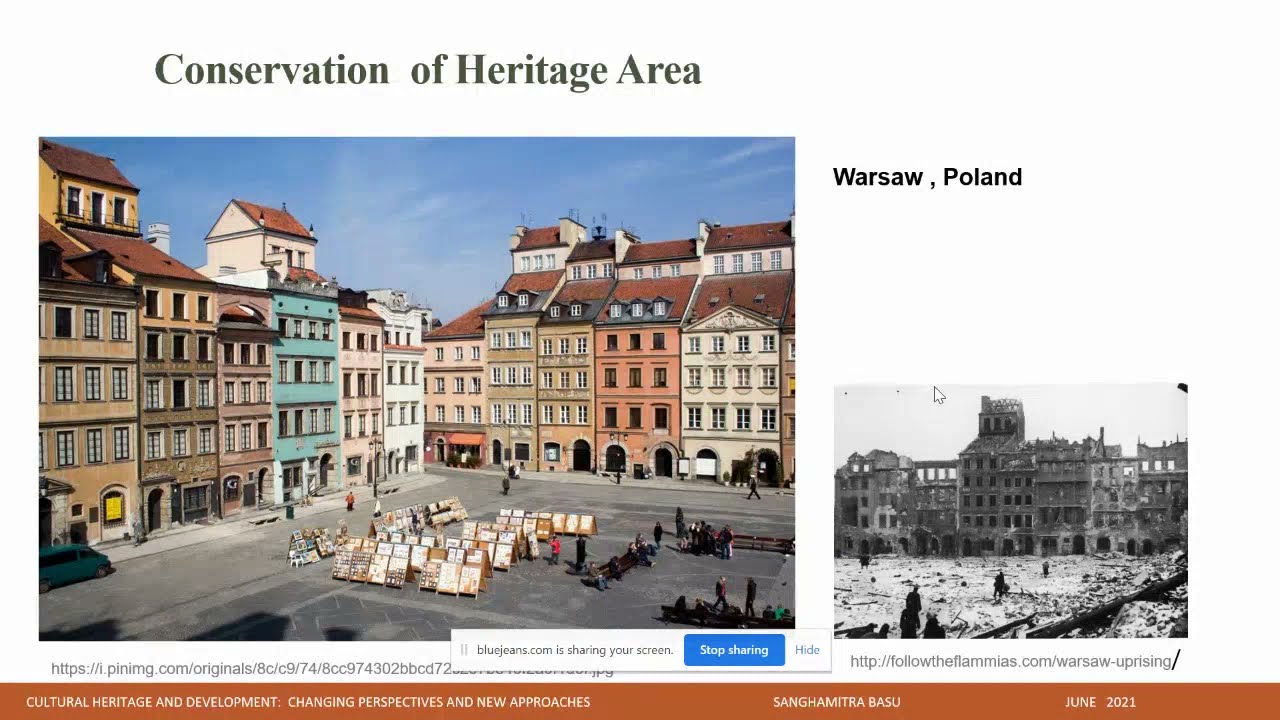1280x720 pixels.
Task: Click the Cultural Heritage and Development footer text
Action: (308, 702)
